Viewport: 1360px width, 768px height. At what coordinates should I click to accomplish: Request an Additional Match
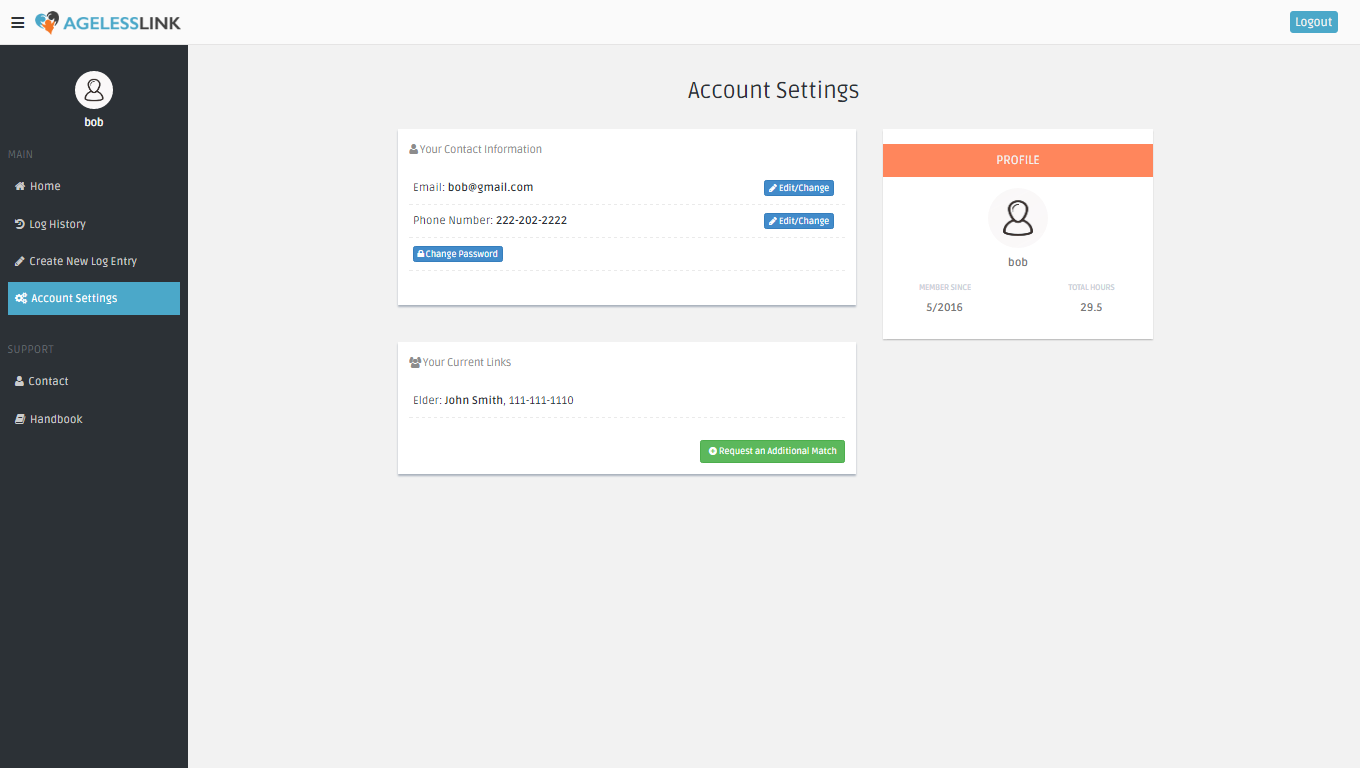tap(772, 451)
